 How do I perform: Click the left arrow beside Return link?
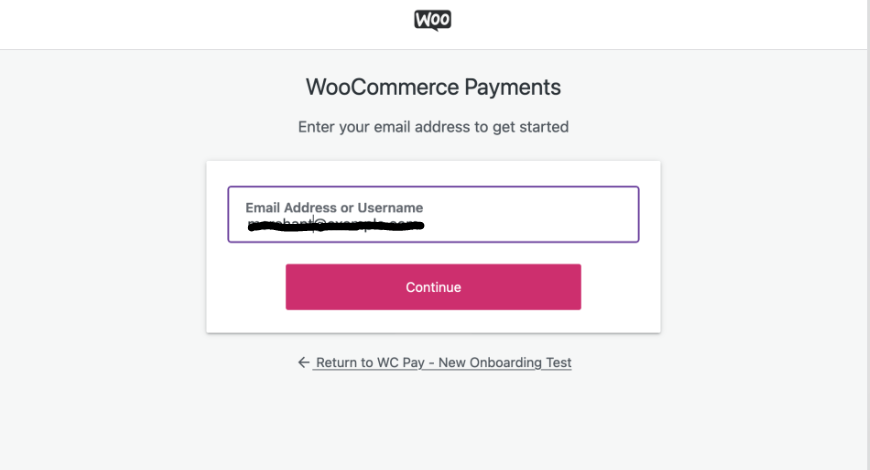pyautogui.click(x=304, y=362)
